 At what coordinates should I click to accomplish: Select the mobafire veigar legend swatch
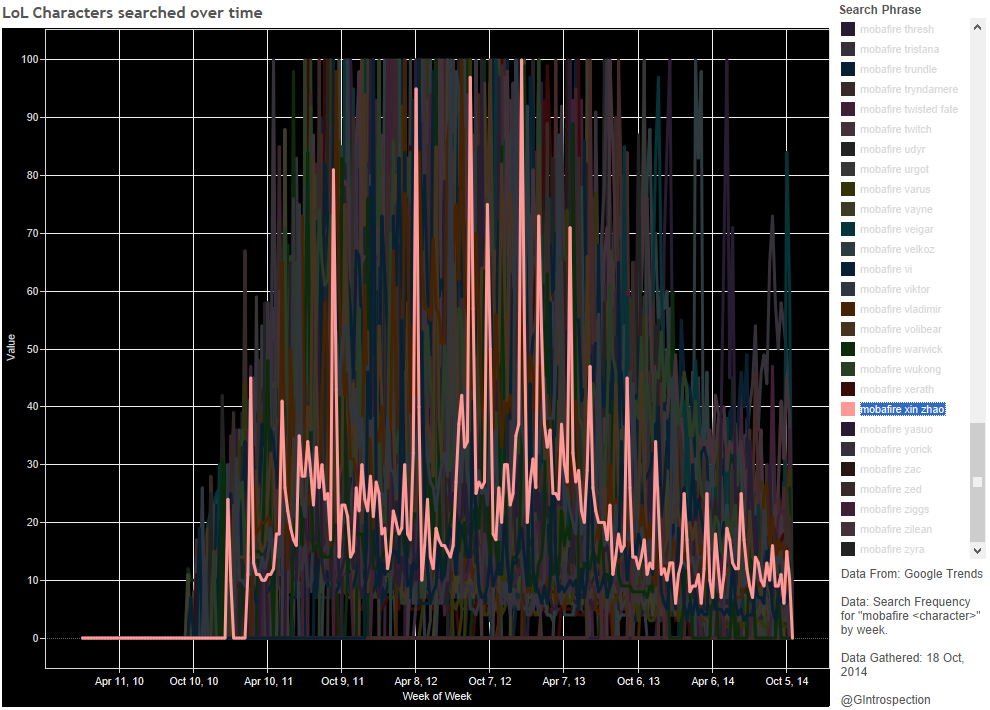point(848,229)
